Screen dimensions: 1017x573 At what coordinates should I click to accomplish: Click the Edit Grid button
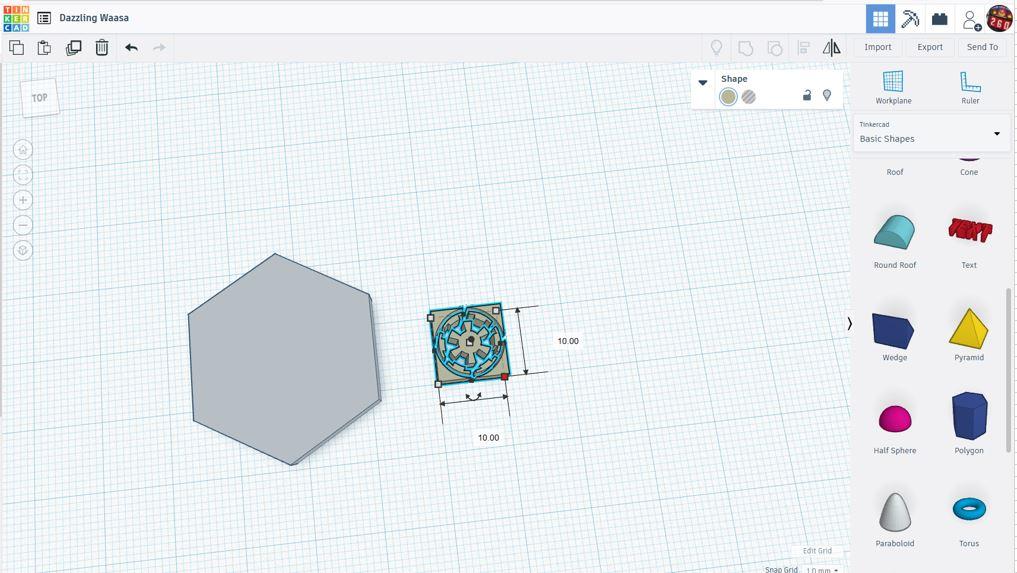(817, 551)
